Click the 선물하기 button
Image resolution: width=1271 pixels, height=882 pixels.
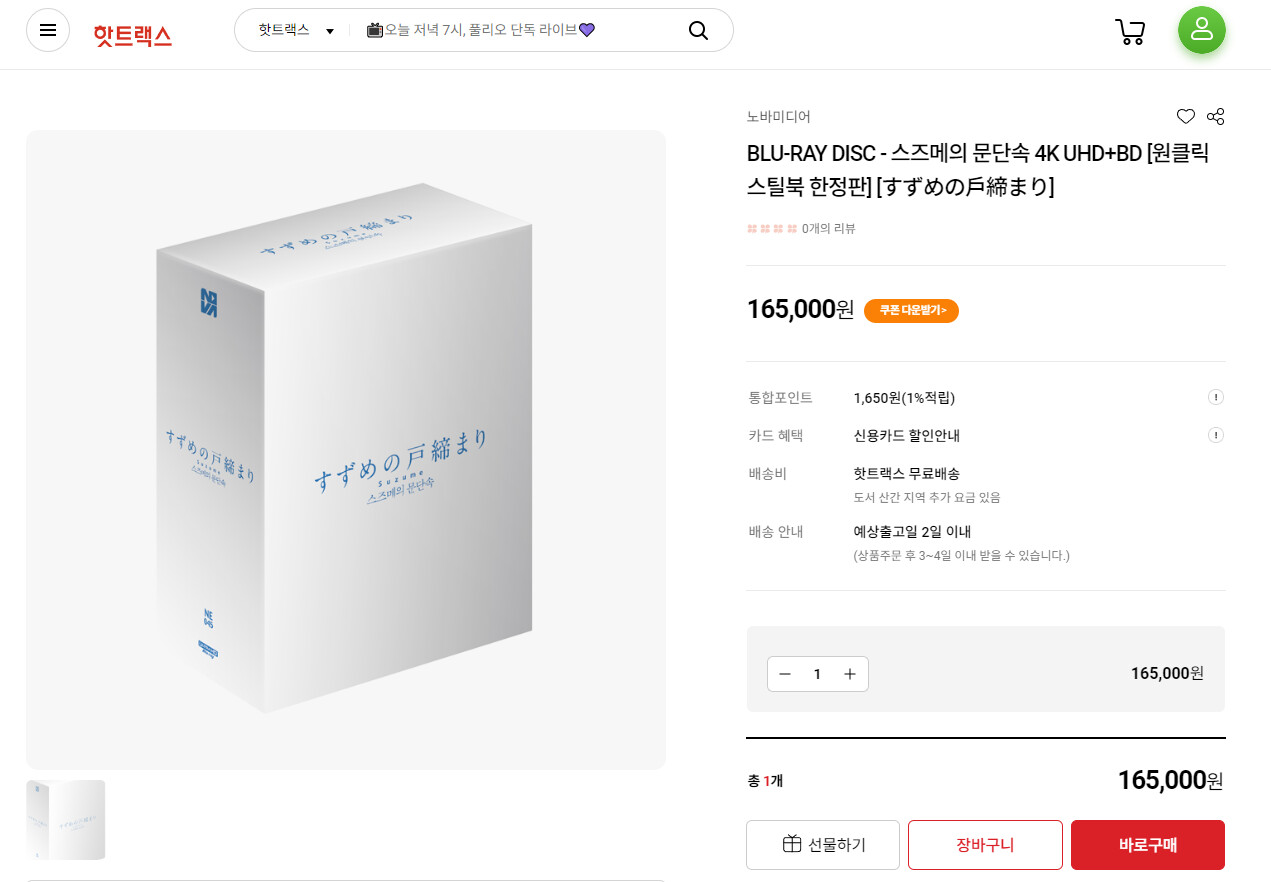click(823, 845)
